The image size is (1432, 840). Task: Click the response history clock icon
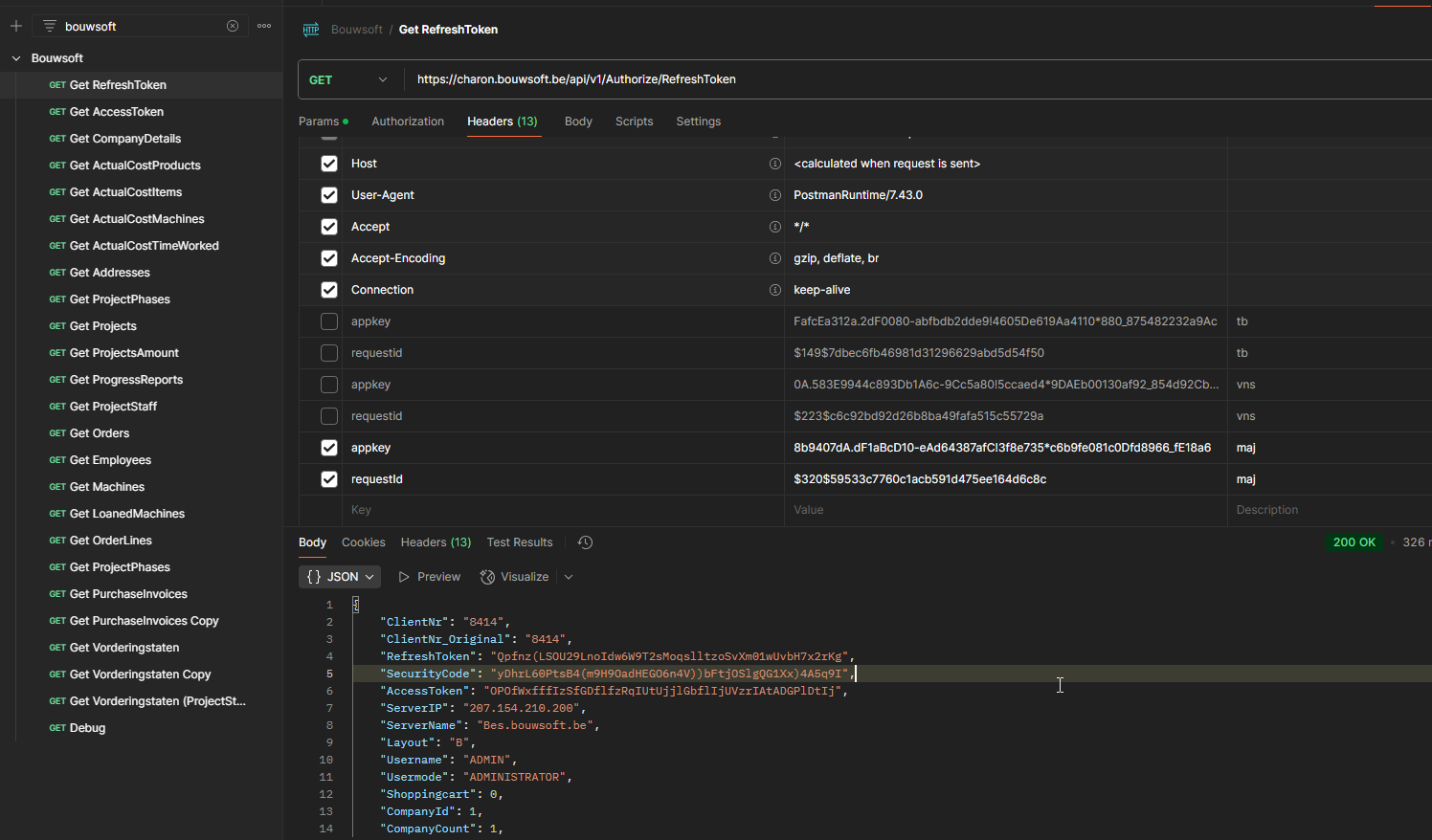pos(586,542)
